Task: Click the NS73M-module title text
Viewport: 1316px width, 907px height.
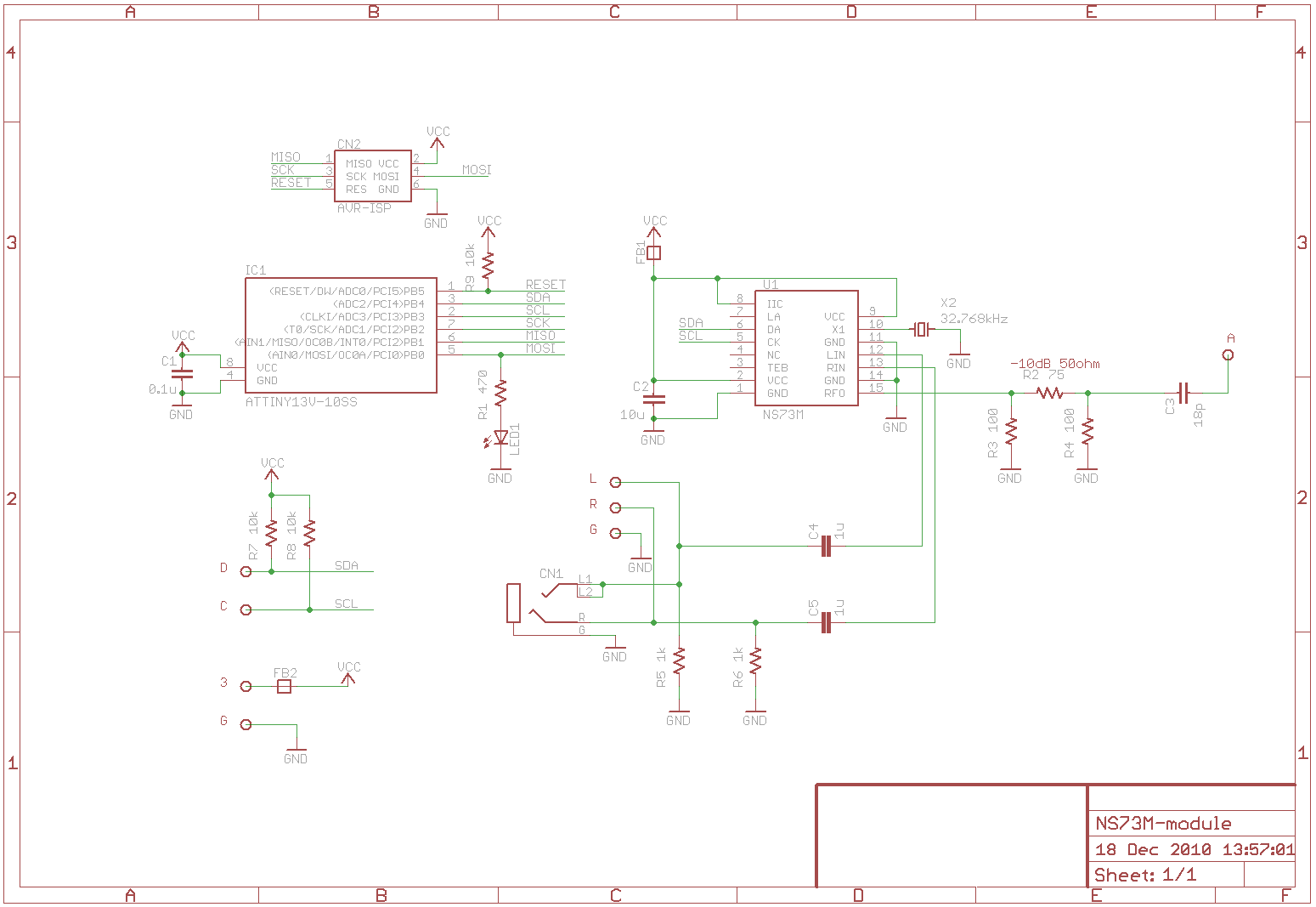Action: click(x=1163, y=823)
